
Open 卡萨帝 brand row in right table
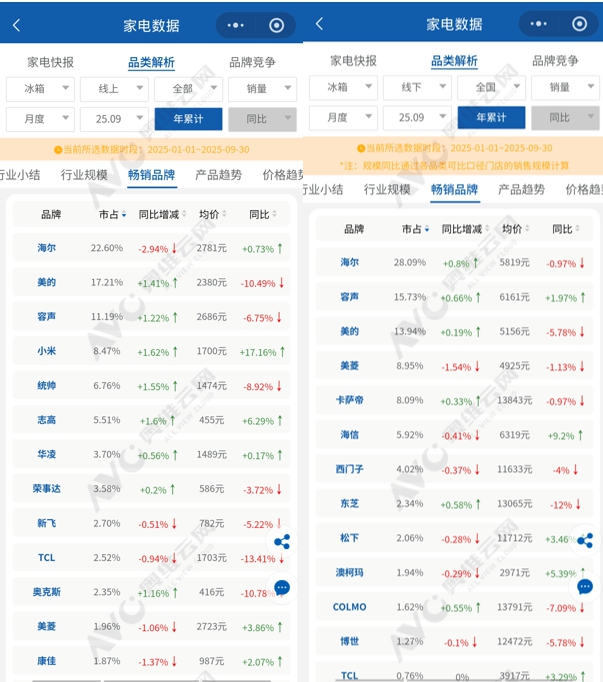pyautogui.click(x=350, y=401)
